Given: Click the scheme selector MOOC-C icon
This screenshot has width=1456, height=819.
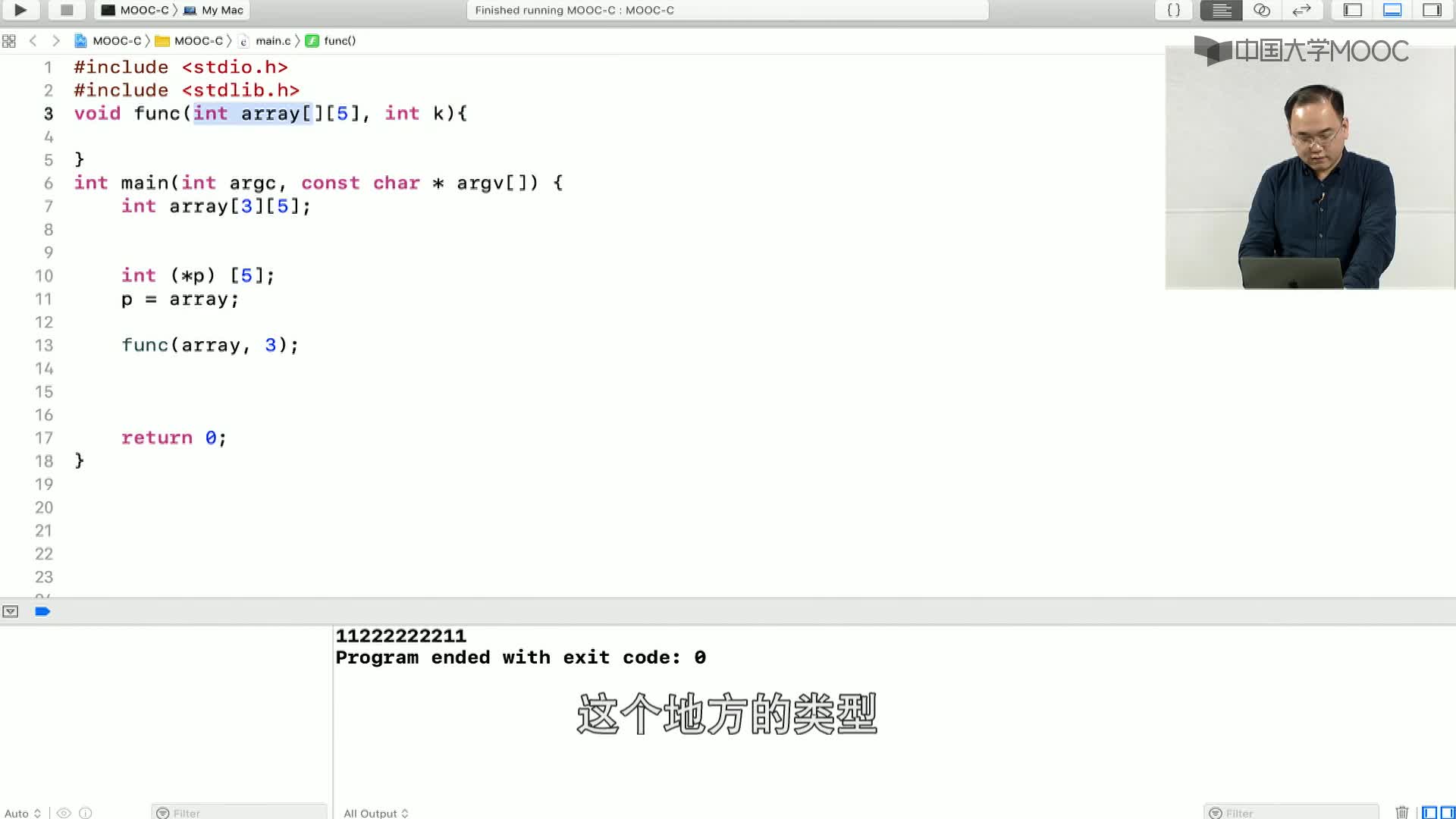Looking at the screenshot, I should pos(108,10).
